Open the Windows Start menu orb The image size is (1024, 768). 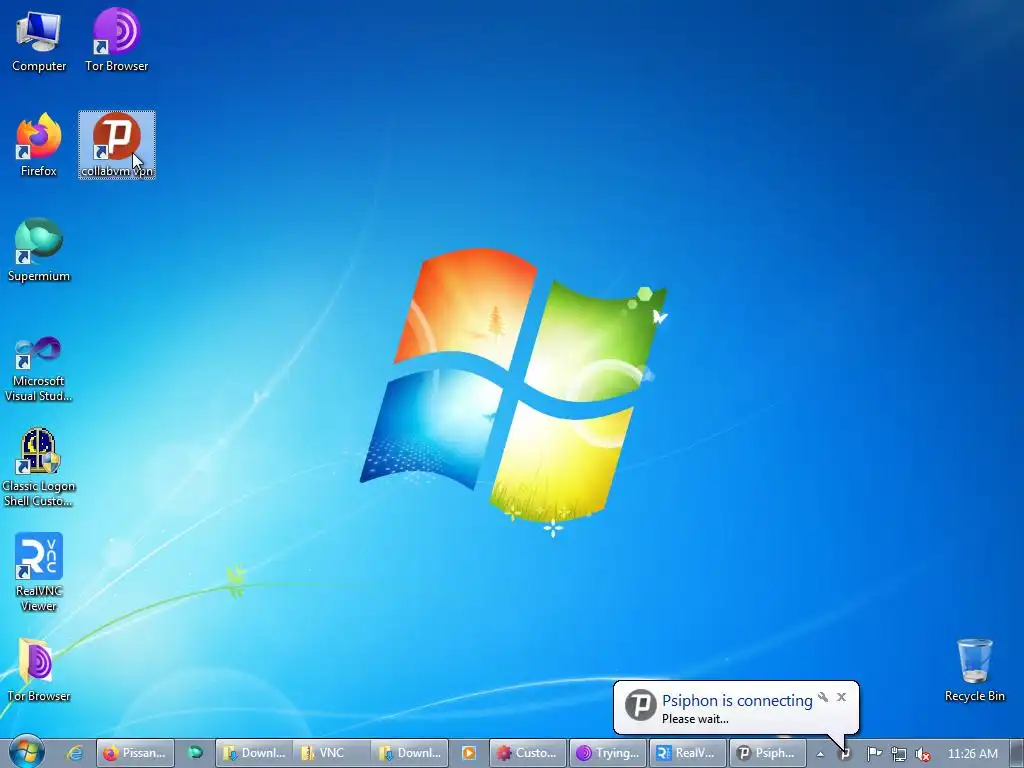(26, 752)
